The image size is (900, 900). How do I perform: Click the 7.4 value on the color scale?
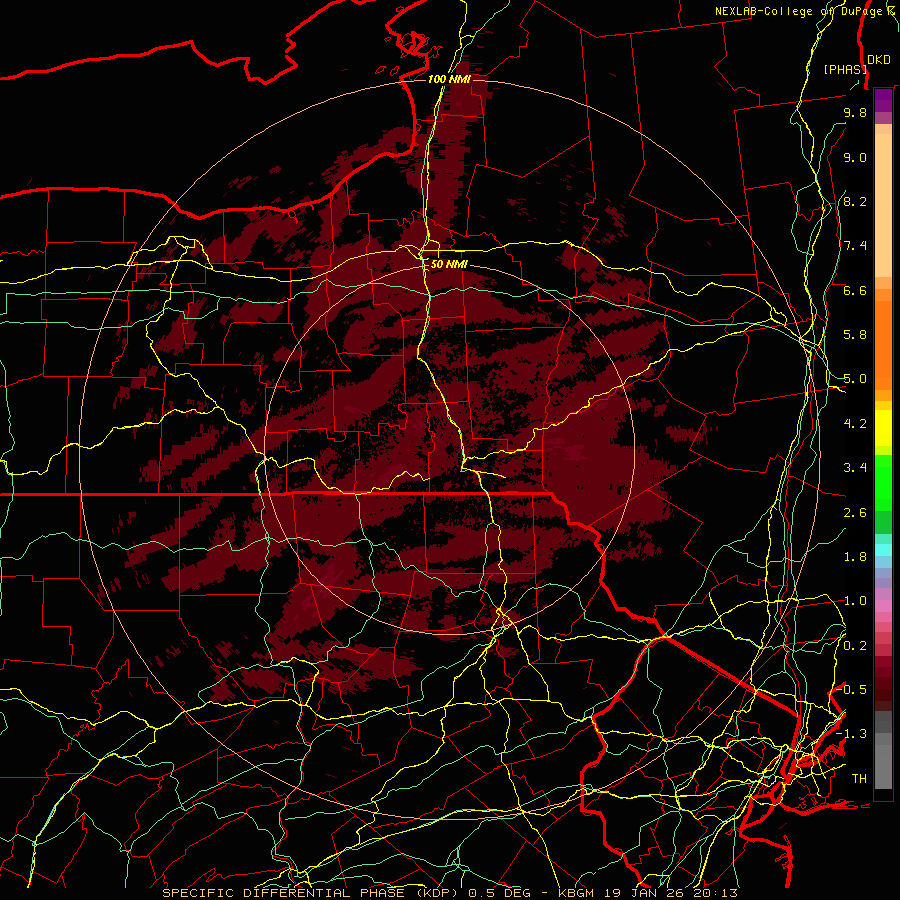click(x=855, y=246)
